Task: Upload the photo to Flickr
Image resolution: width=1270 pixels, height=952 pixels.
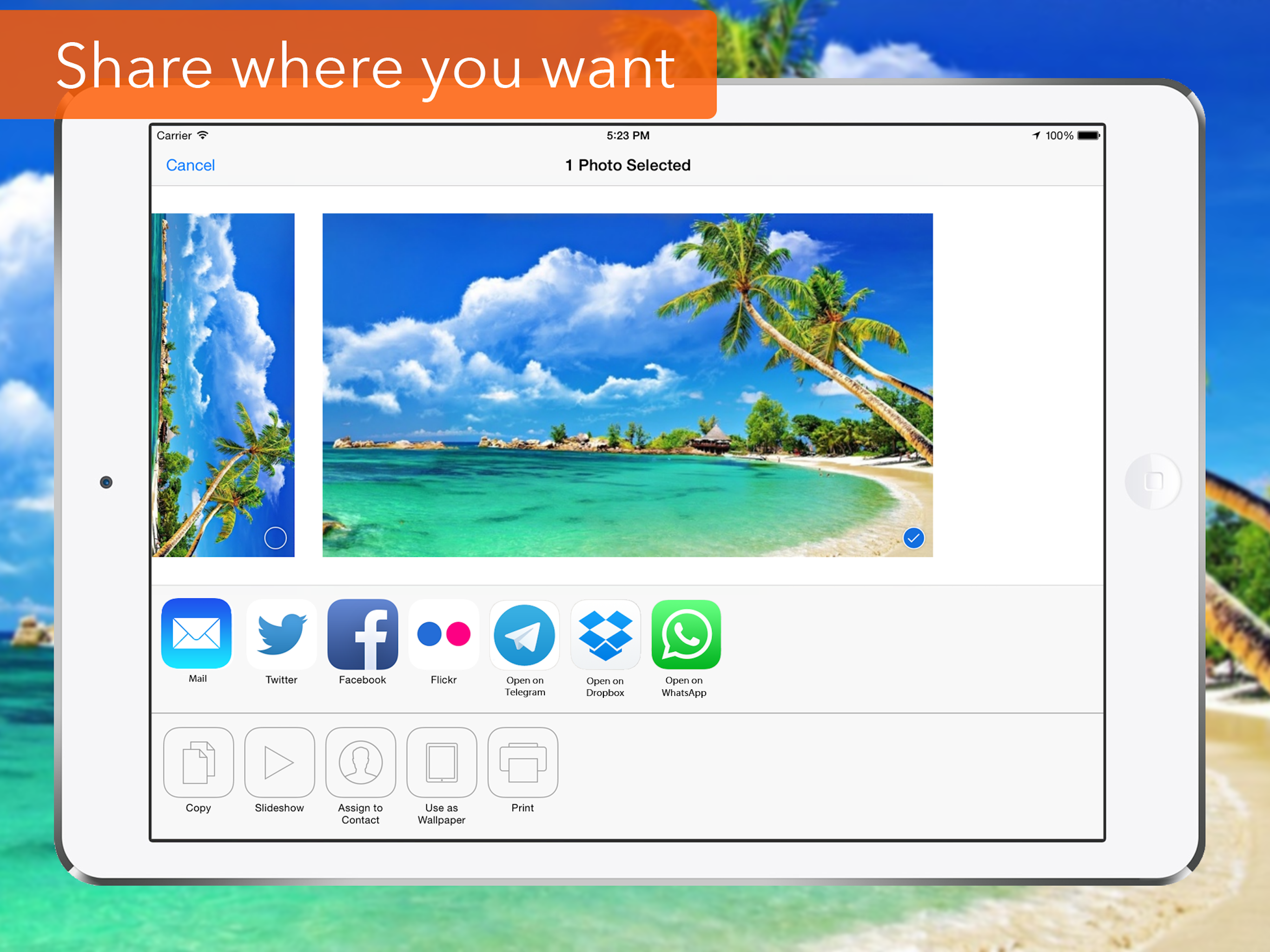Action: [x=443, y=635]
